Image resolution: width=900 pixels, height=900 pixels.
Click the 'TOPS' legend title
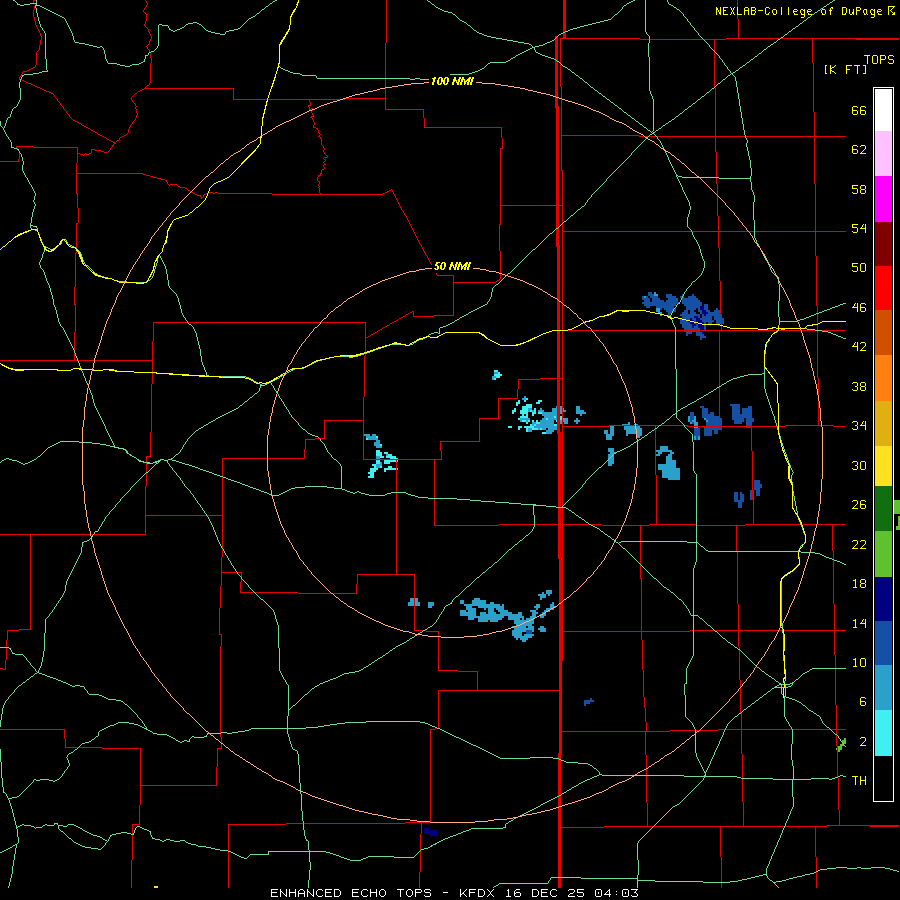click(x=879, y=60)
